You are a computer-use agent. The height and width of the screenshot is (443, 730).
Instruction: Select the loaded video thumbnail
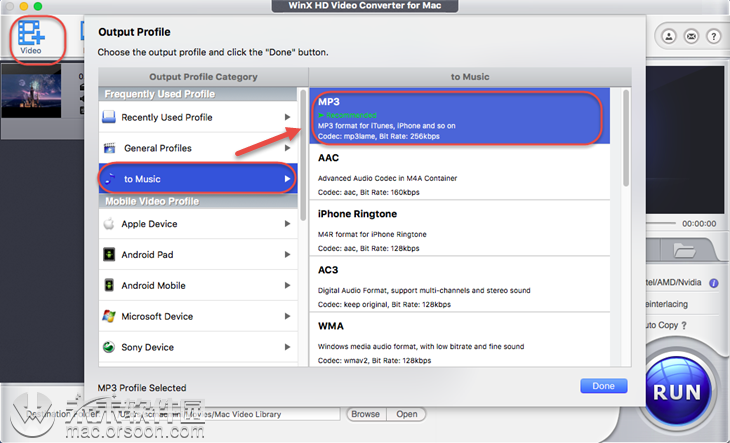[31, 91]
